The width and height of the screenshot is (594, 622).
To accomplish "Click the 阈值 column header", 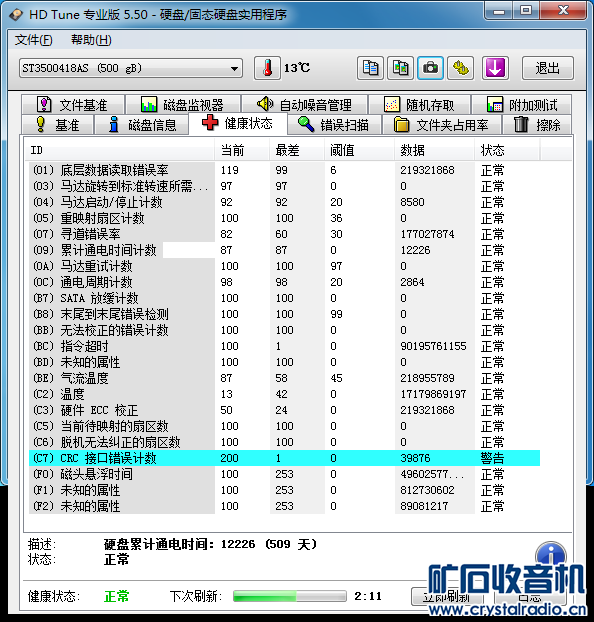I will pos(359,150).
